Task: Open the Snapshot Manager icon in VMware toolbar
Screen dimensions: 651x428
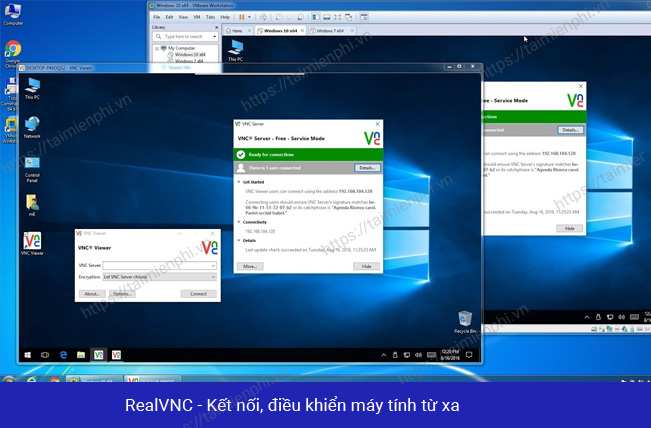Action: pyautogui.click(x=301, y=17)
